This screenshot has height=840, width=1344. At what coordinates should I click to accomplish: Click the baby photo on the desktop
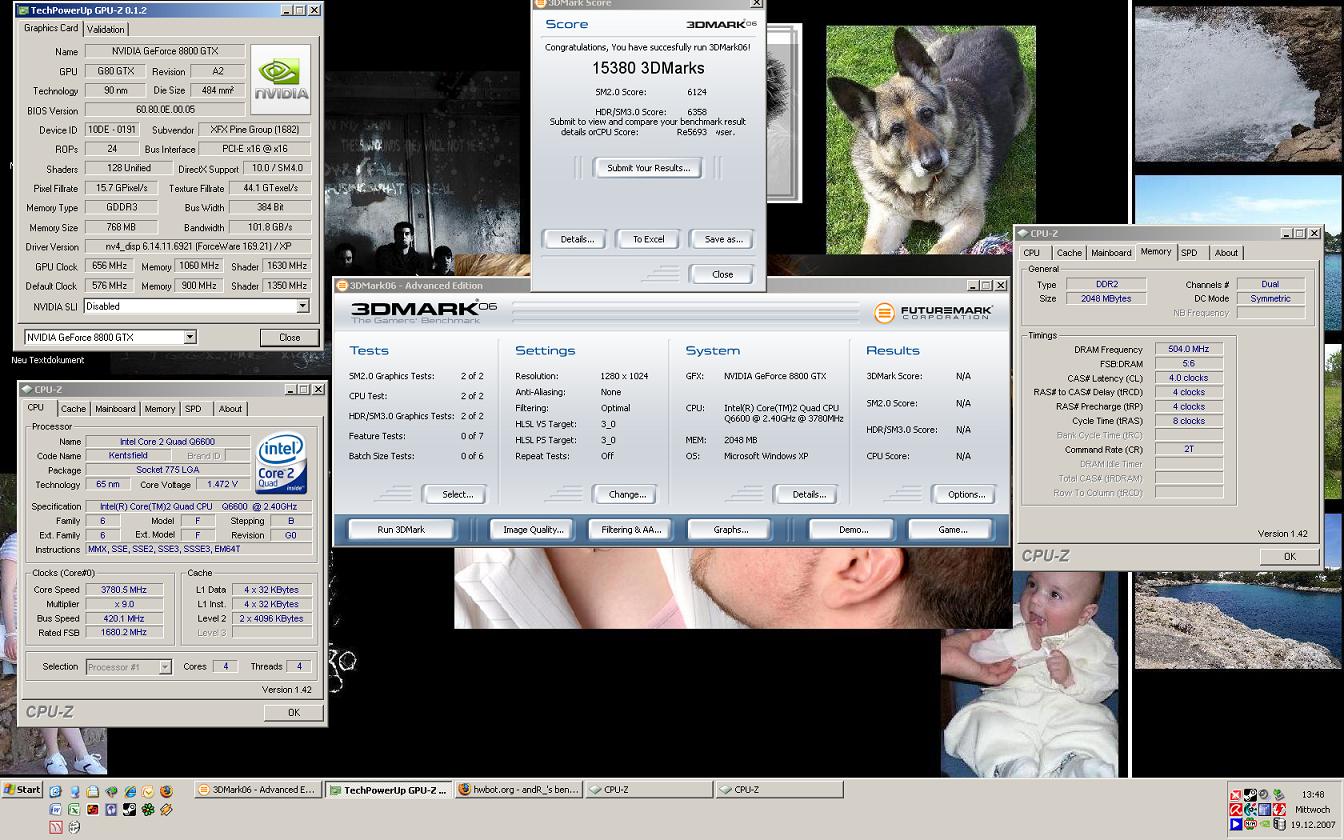[x=1029, y=672]
